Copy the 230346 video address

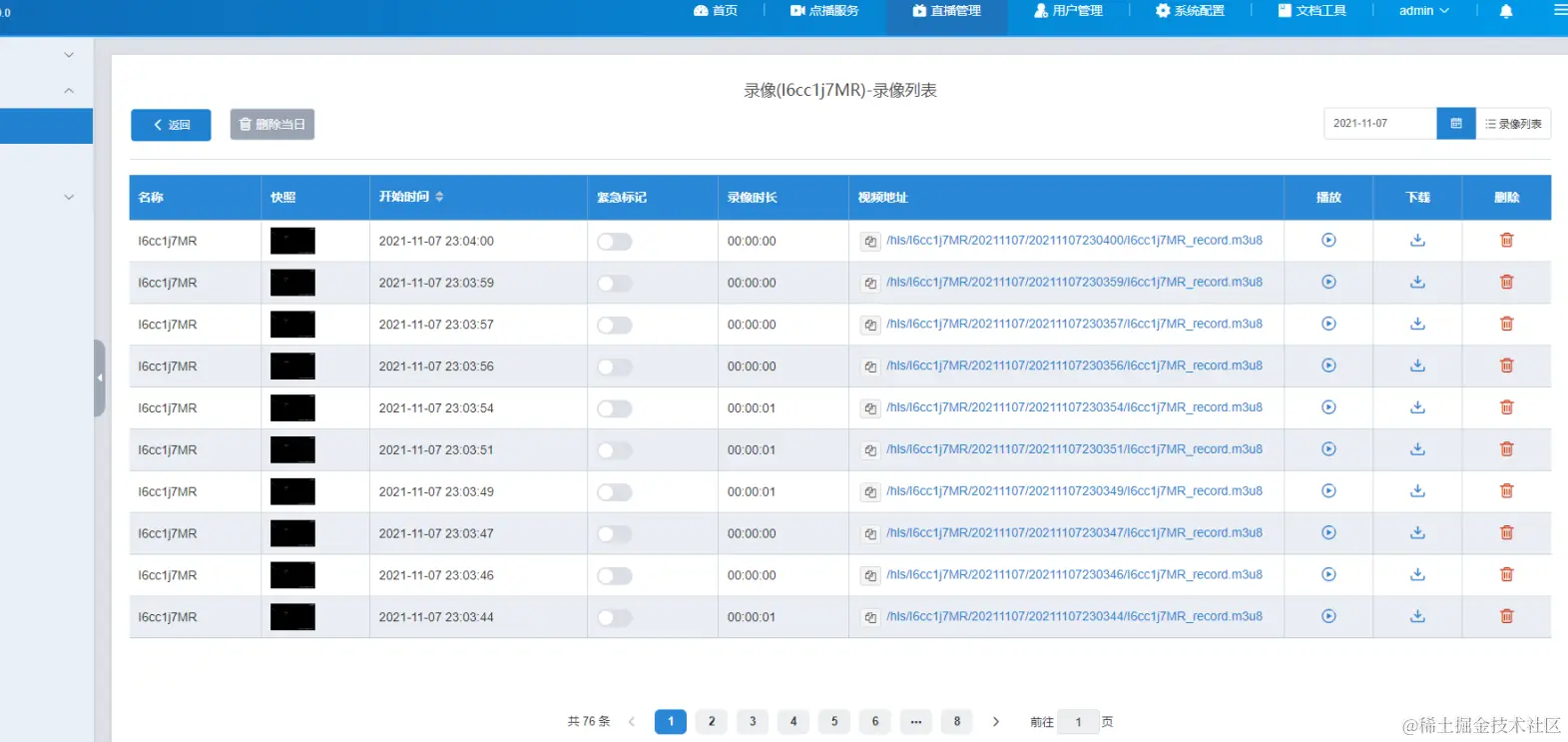click(x=870, y=575)
